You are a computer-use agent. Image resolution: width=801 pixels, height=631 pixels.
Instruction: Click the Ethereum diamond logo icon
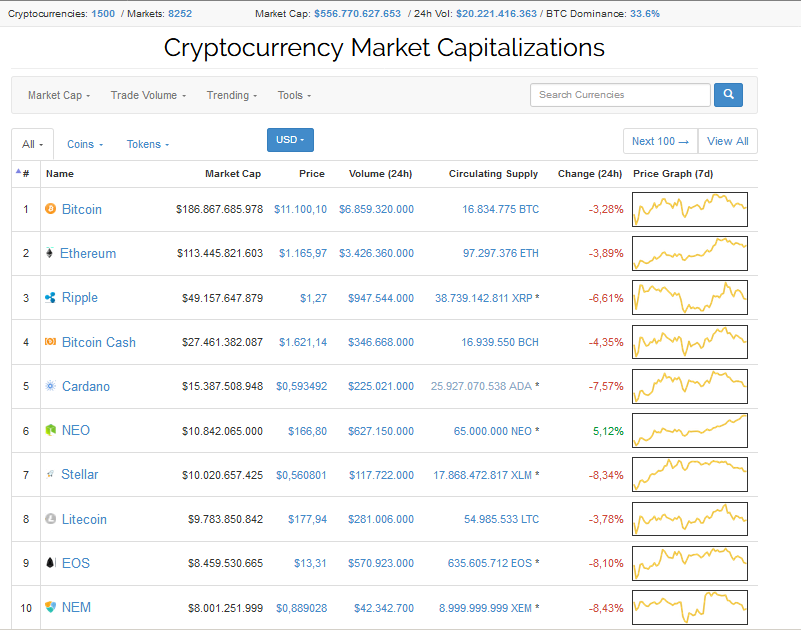[50, 253]
